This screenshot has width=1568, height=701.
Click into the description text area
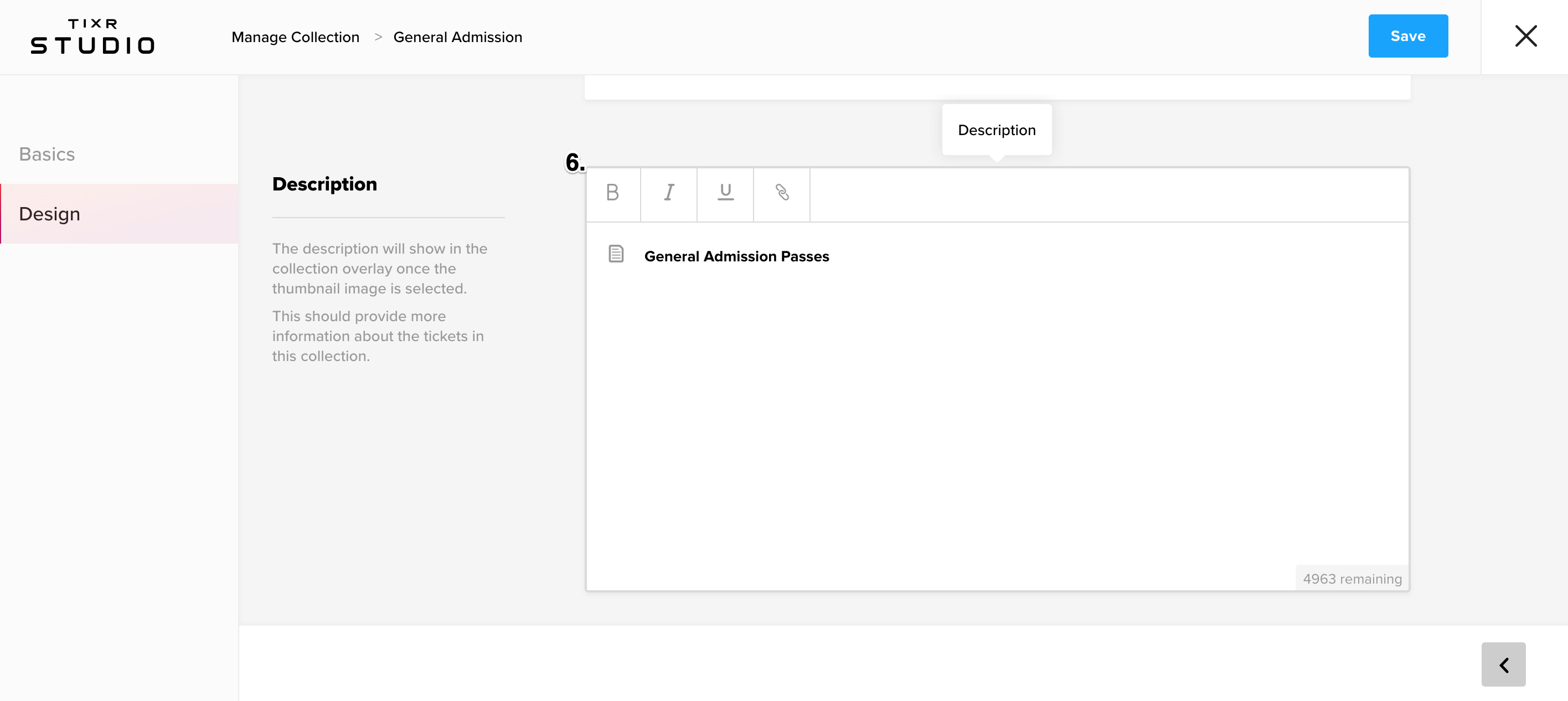coord(997,405)
